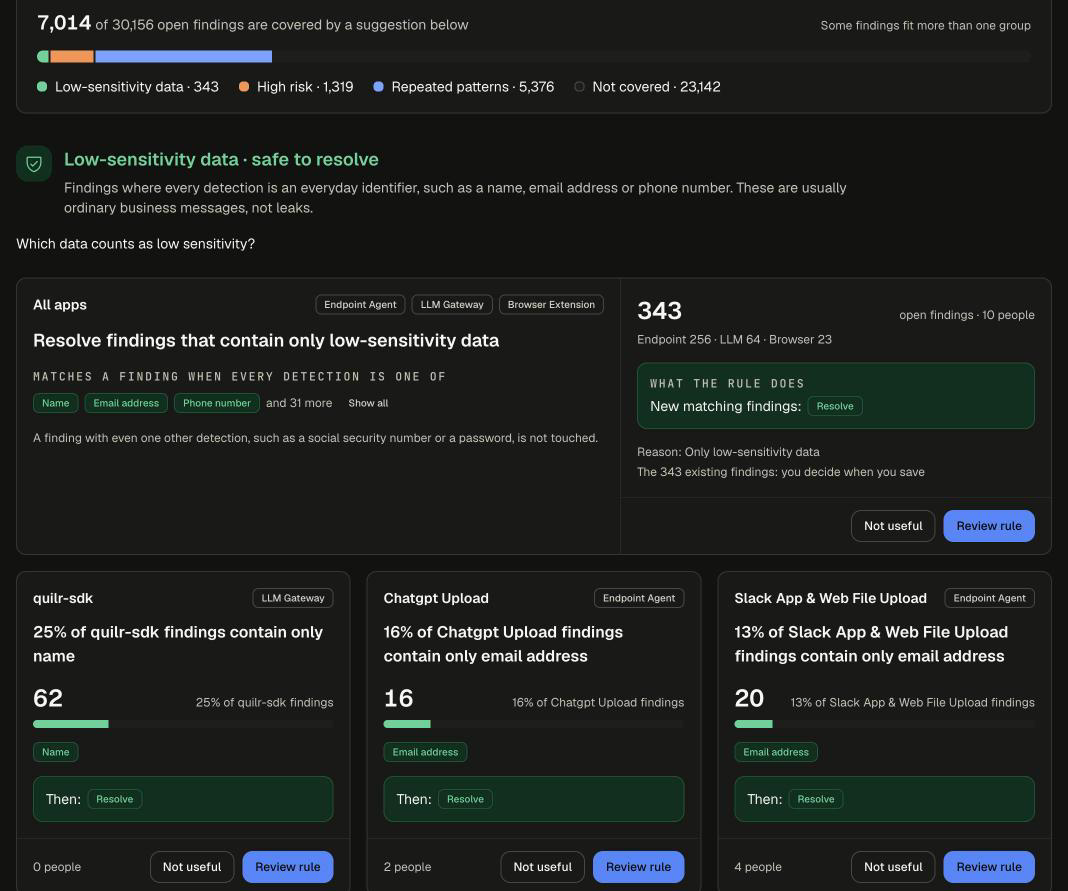The image size is (1068, 891).
Task: Click 'Not covered · 23,142' legend entry
Action: [x=647, y=87]
